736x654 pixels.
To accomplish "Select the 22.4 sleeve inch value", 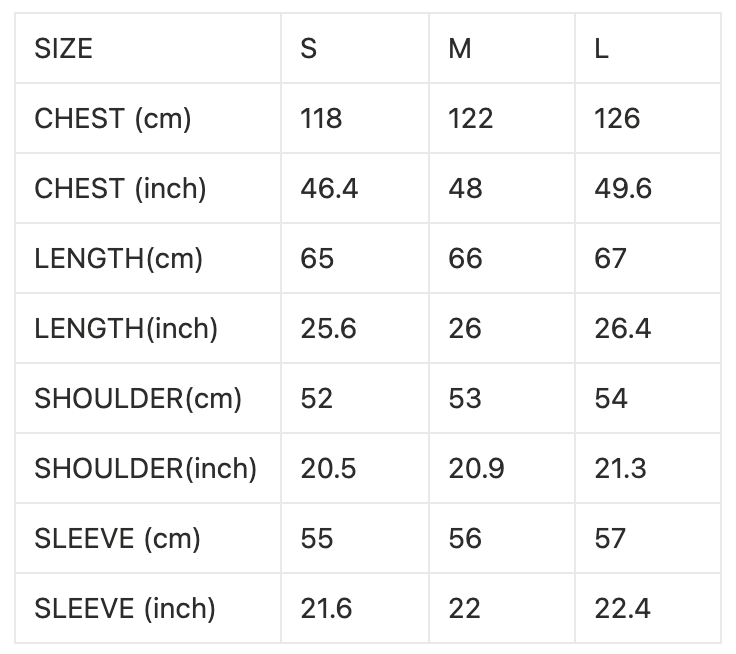I will [622, 608].
